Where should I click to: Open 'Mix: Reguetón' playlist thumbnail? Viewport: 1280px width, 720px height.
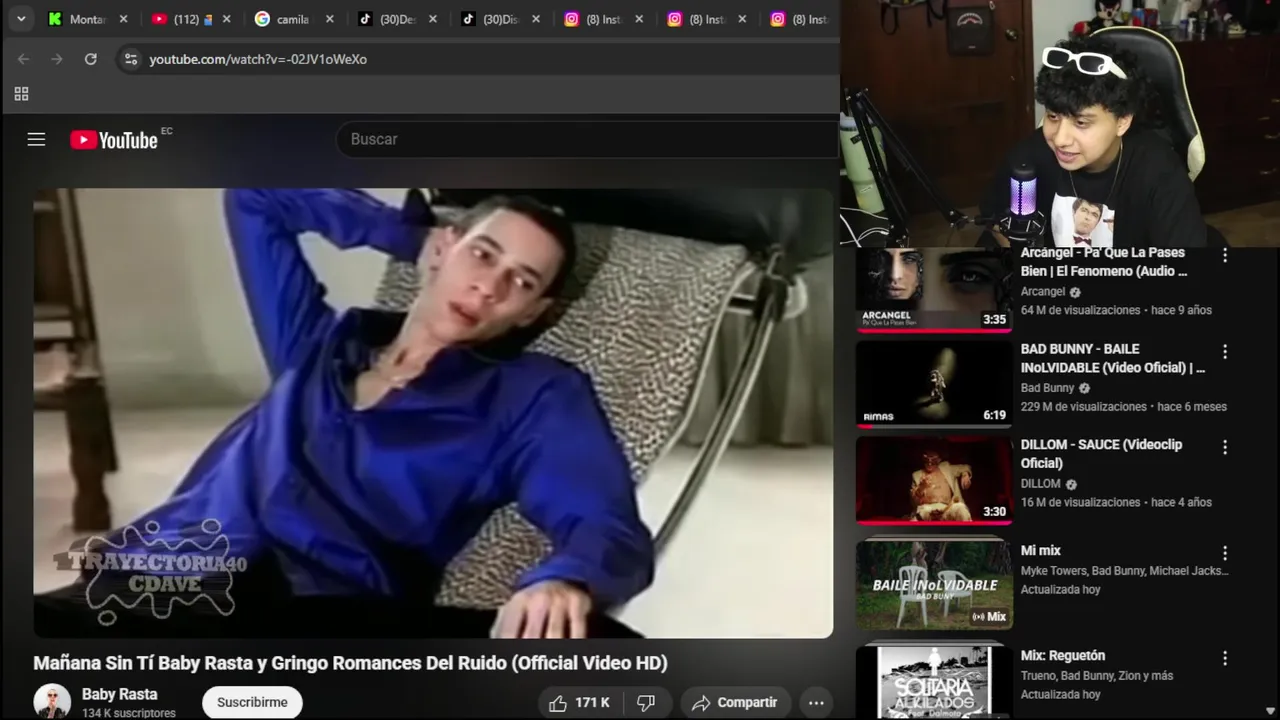934,680
